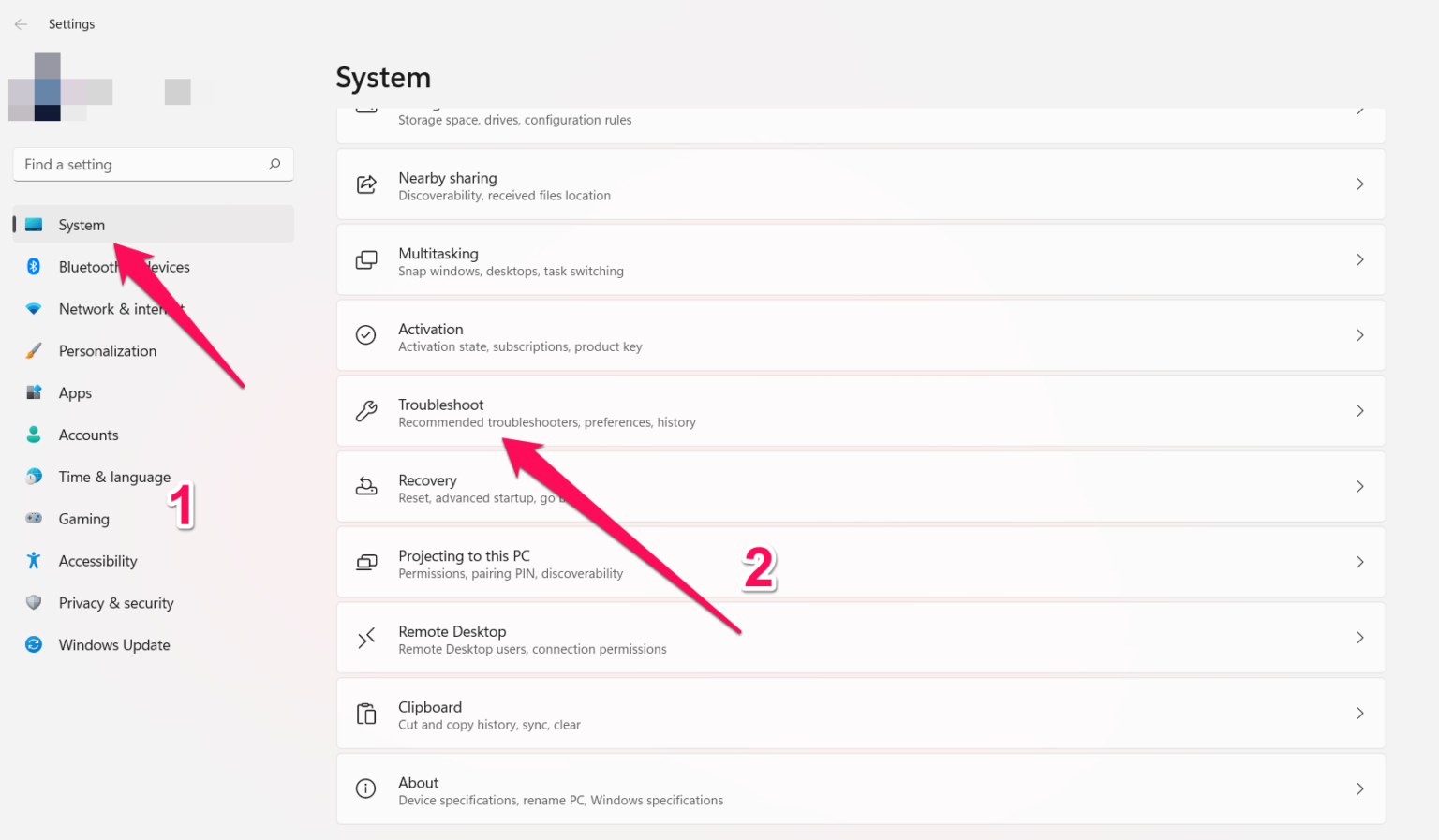
Task: Click the Privacy & security shield icon
Action: point(34,602)
